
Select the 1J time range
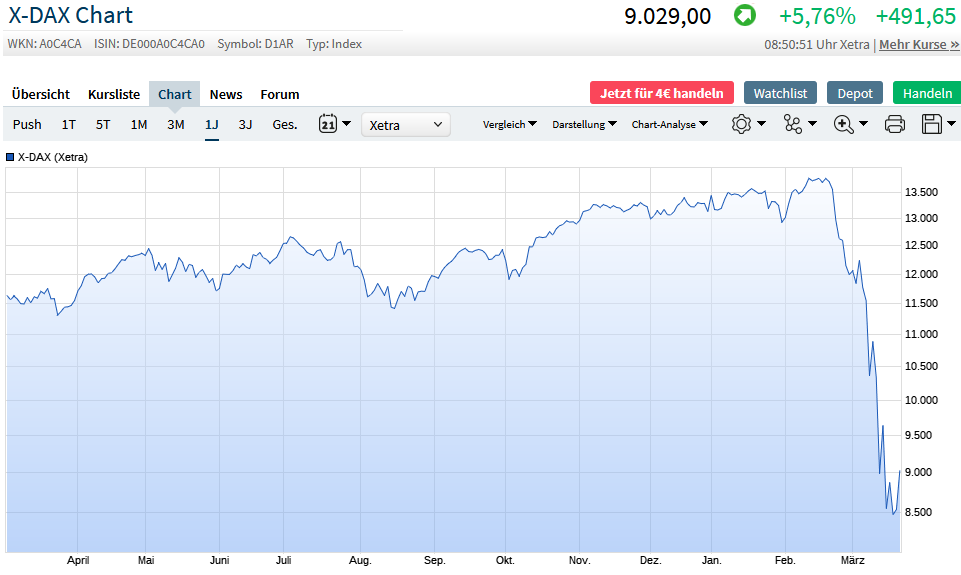(211, 124)
